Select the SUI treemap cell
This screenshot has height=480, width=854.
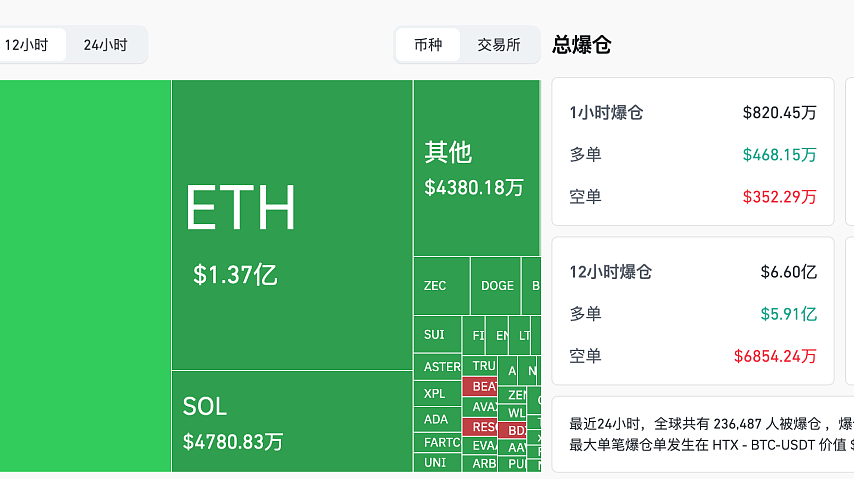[437, 335]
